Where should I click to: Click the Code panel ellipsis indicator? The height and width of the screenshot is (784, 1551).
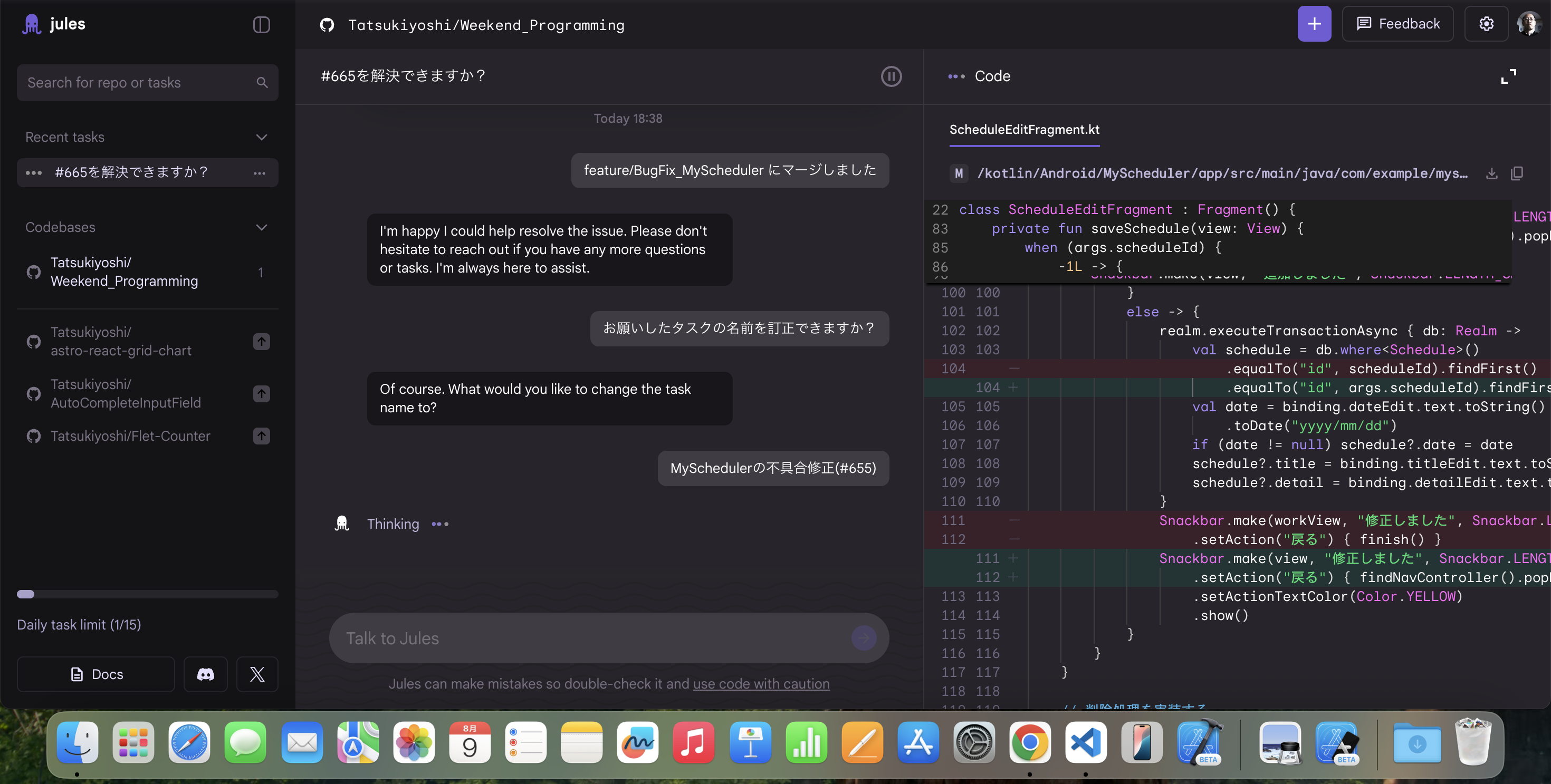coord(956,76)
